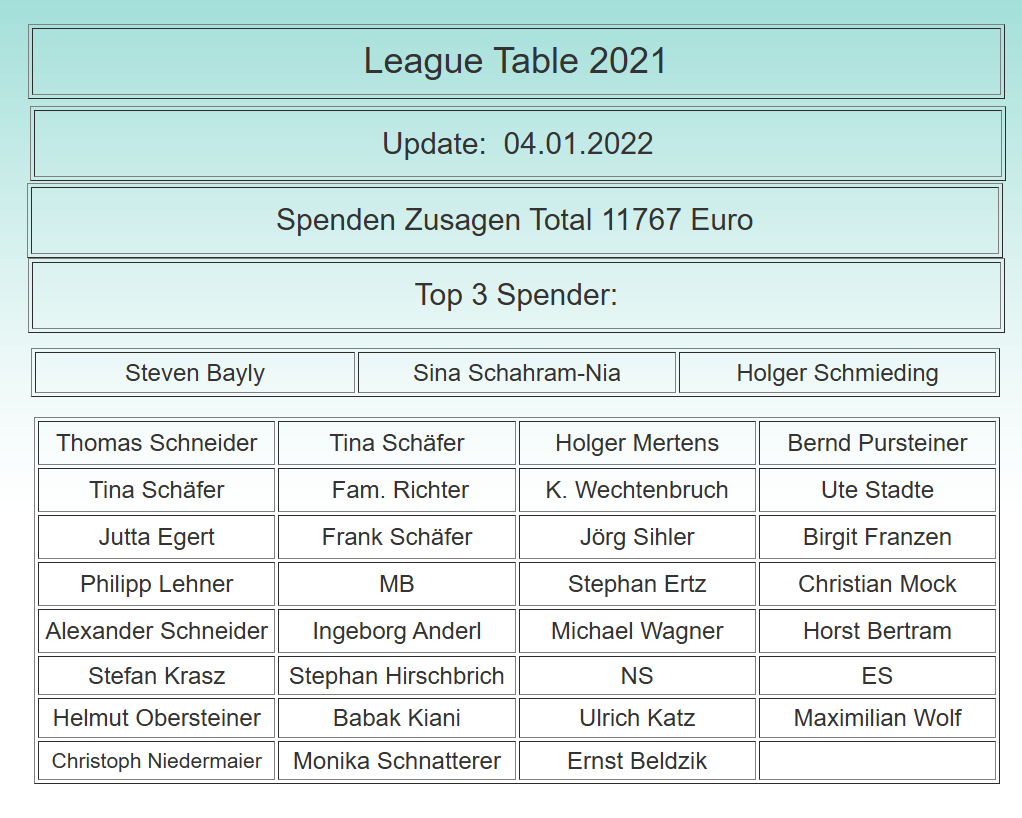Select Bernd Pursteiner entry
1022x818 pixels.
pyautogui.click(x=877, y=443)
